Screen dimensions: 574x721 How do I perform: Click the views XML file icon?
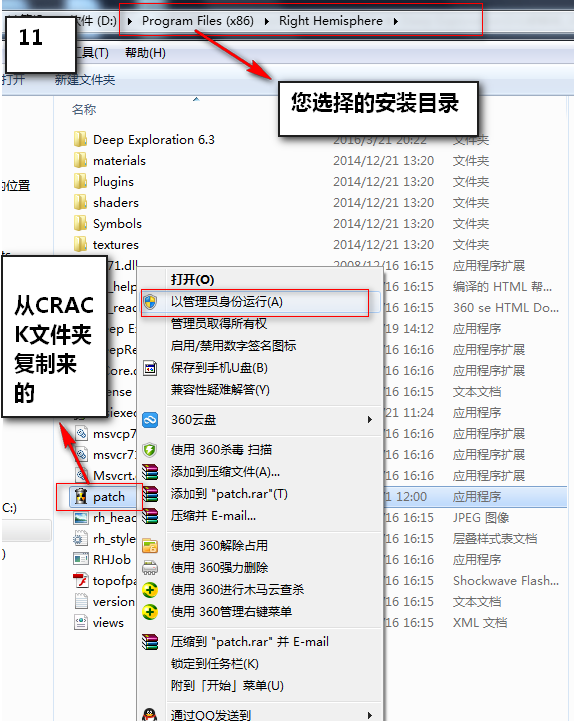pyautogui.click(x=80, y=622)
